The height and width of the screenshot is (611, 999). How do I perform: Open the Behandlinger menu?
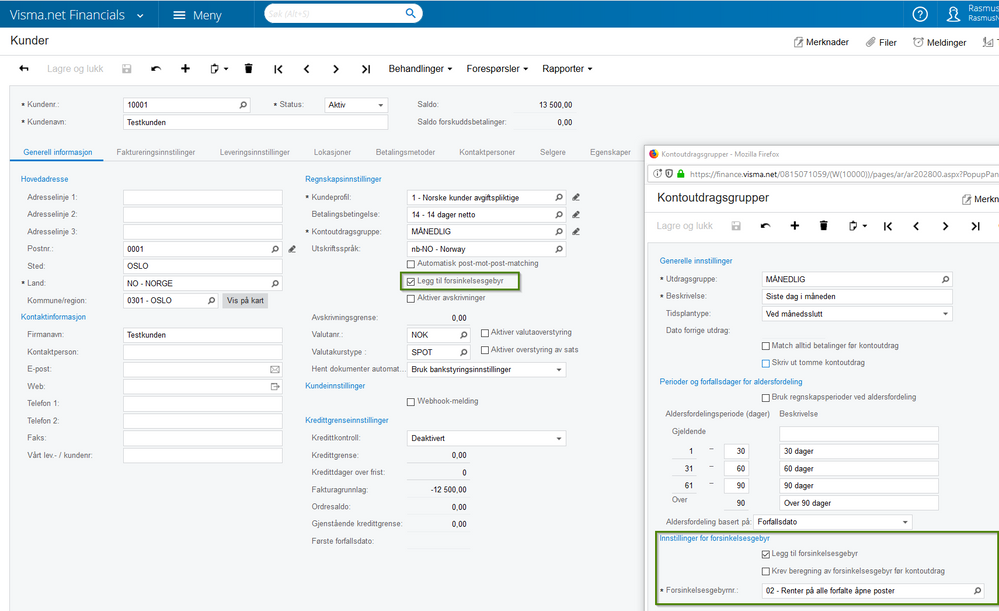420,69
